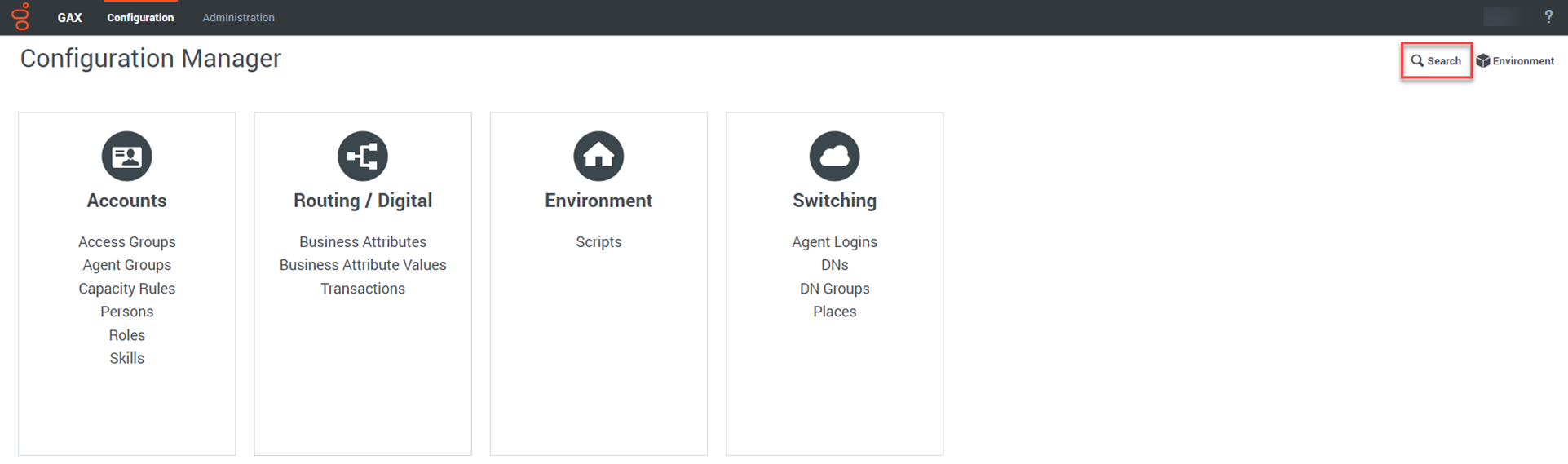The height and width of the screenshot is (464, 1568).
Task: Click the Routing / Digital tree icon
Action: pyautogui.click(x=363, y=156)
